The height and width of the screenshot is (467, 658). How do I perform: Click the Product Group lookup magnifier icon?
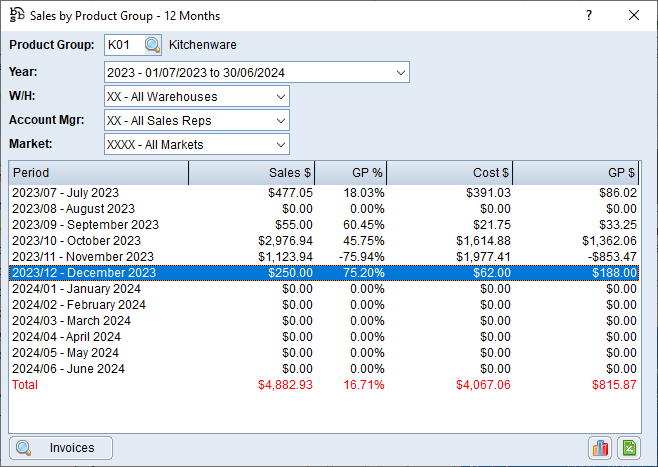pos(152,45)
